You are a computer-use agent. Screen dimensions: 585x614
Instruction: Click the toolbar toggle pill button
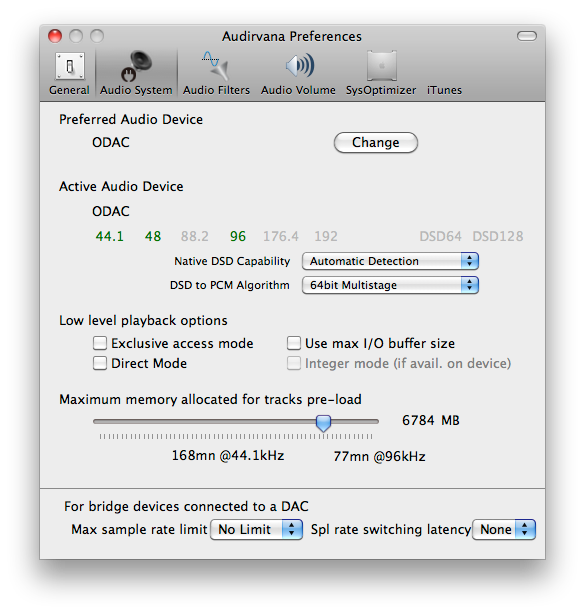tap(527, 36)
